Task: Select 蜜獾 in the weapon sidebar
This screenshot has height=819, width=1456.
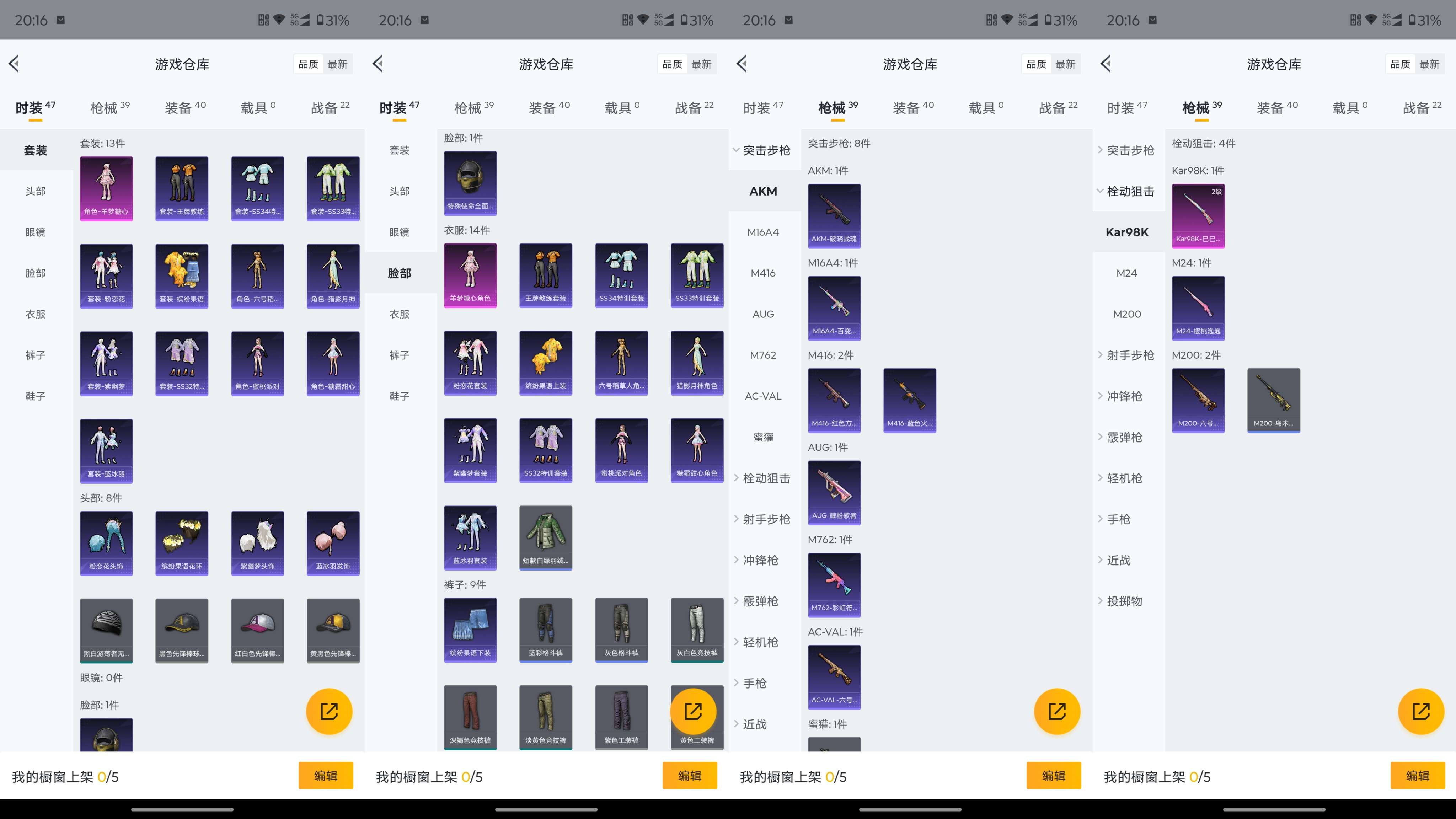Action: (x=763, y=438)
